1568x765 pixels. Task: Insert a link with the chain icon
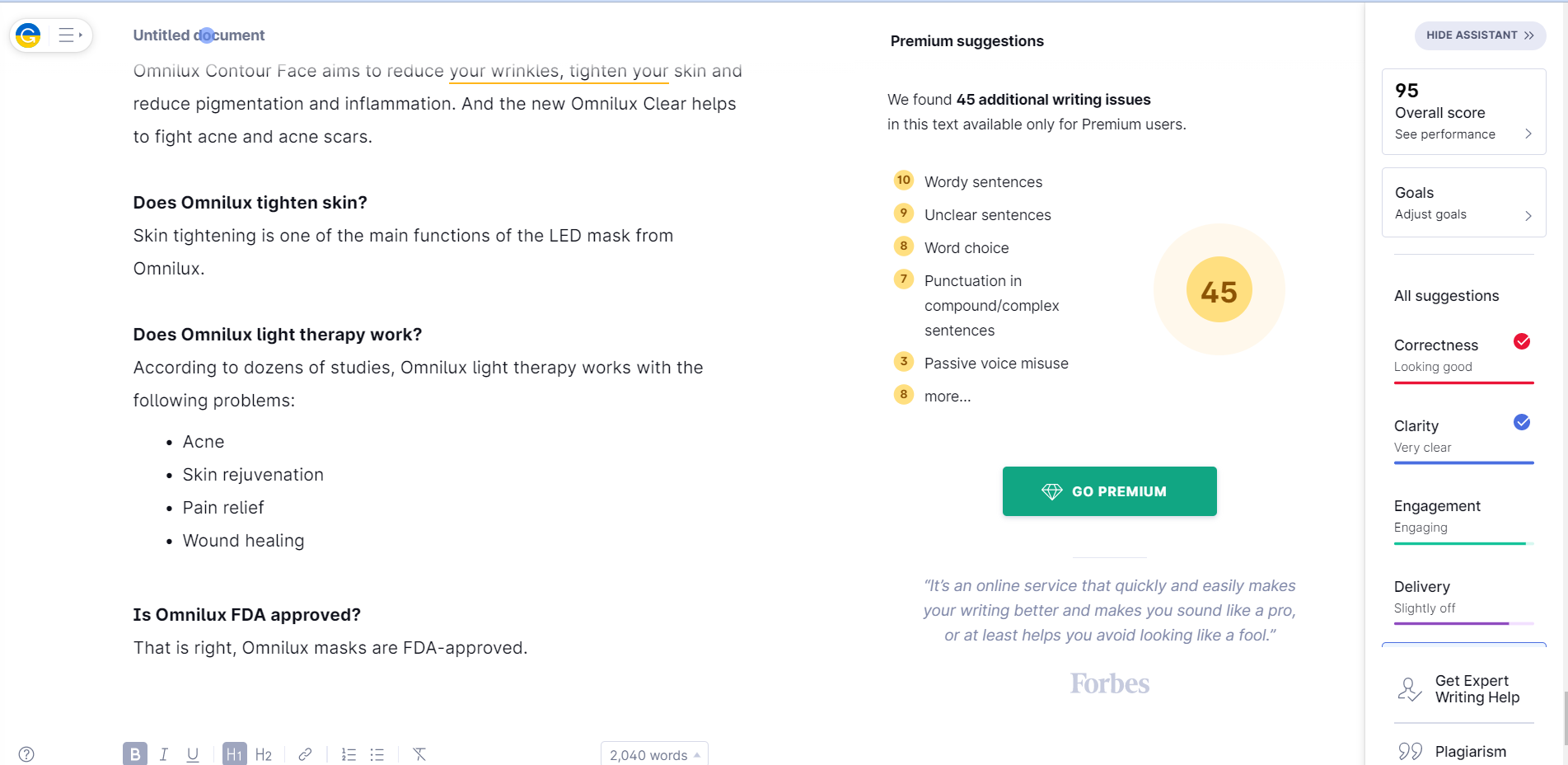point(305,754)
